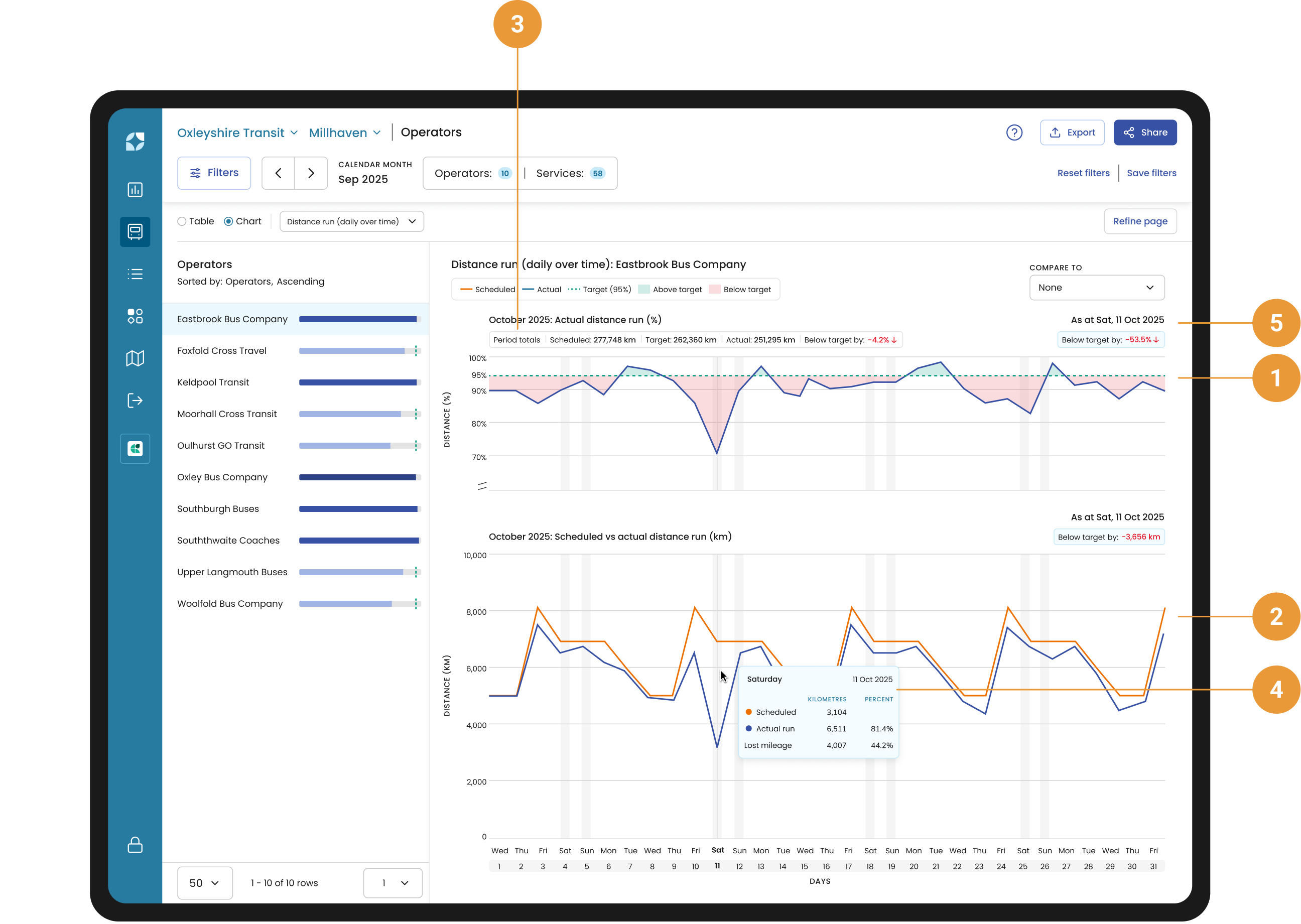
Task: Click the bar chart icon in sidebar
Action: (x=135, y=189)
